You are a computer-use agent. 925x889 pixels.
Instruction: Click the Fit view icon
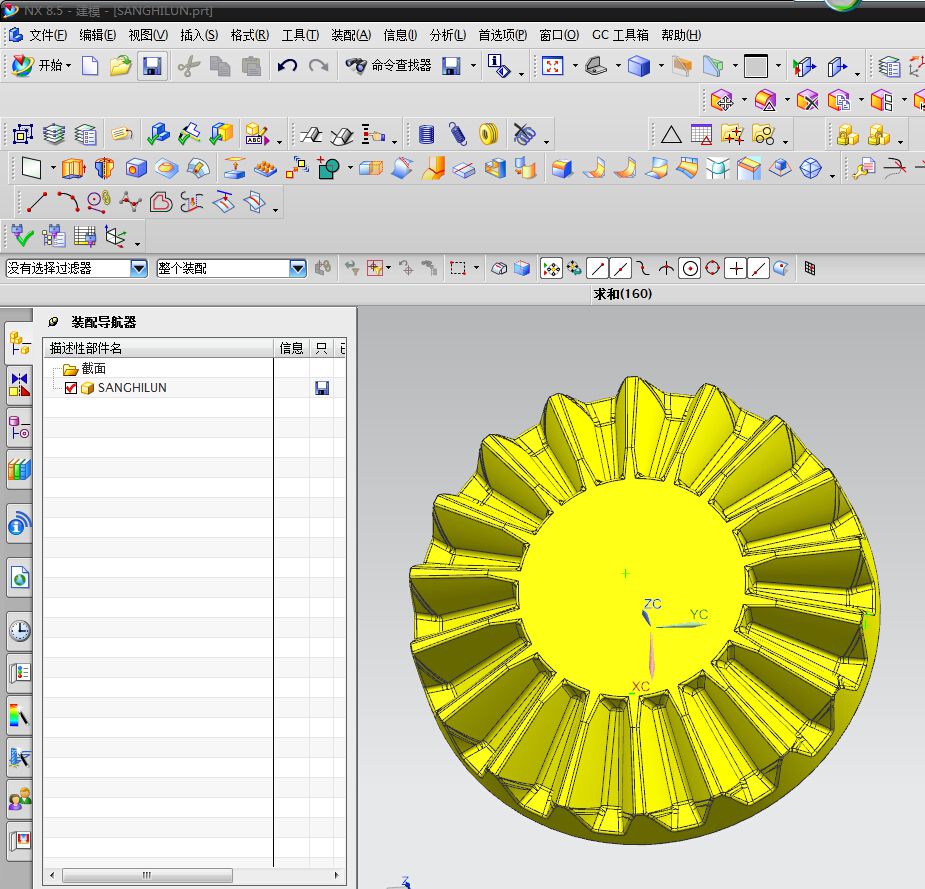[552, 66]
